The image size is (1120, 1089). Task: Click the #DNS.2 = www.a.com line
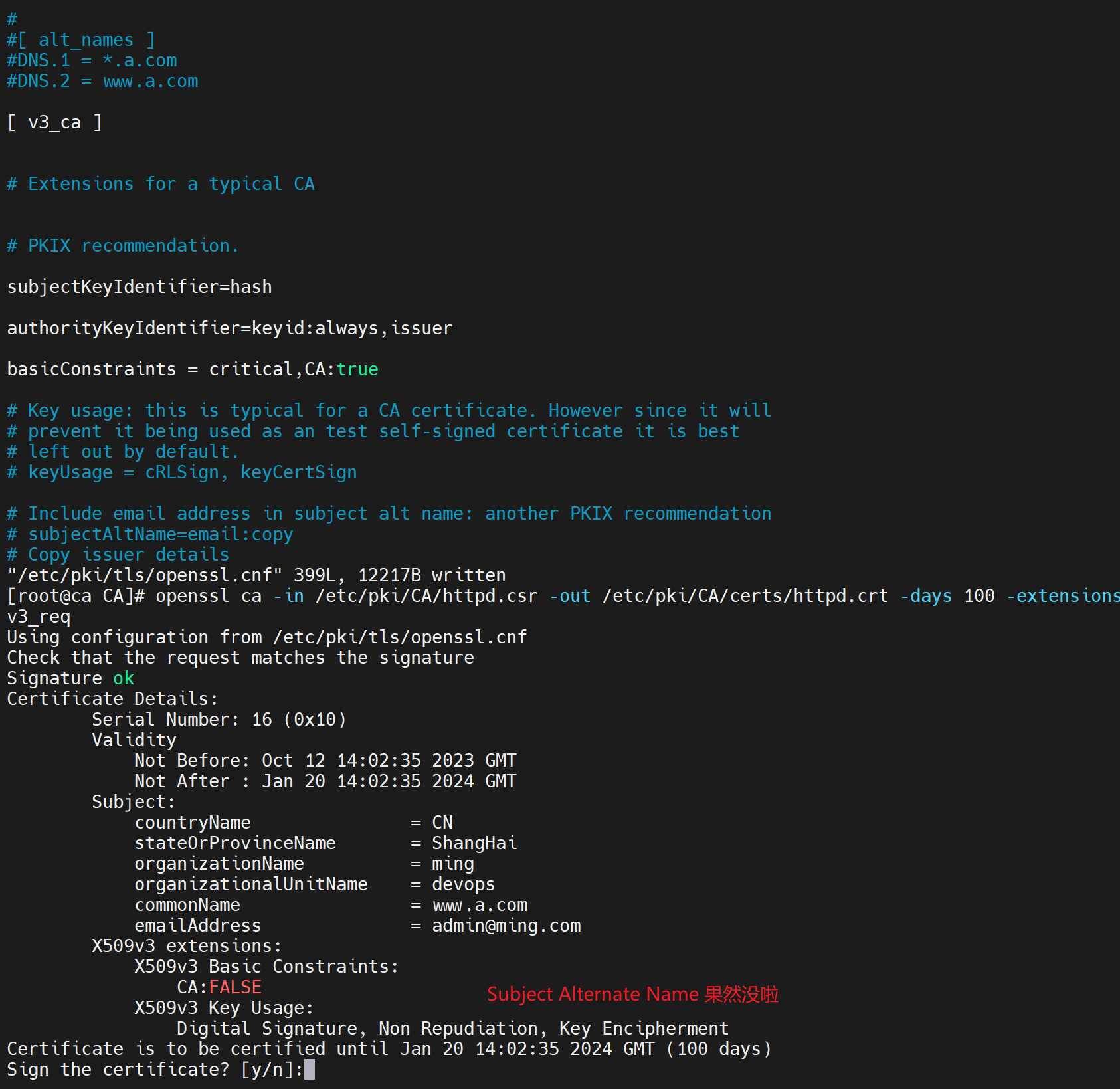coord(102,81)
